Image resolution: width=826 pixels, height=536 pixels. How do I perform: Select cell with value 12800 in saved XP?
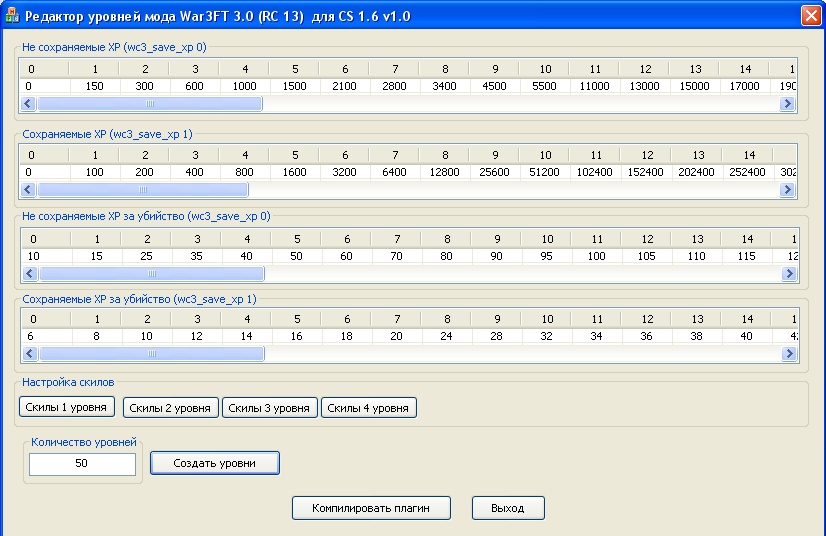point(445,172)
